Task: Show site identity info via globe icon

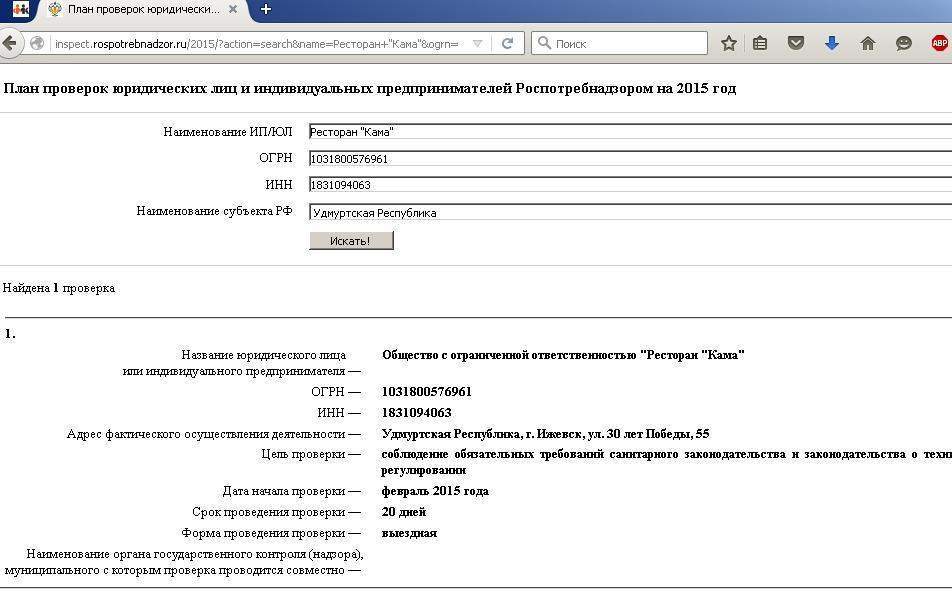Action: pos(38,44)
